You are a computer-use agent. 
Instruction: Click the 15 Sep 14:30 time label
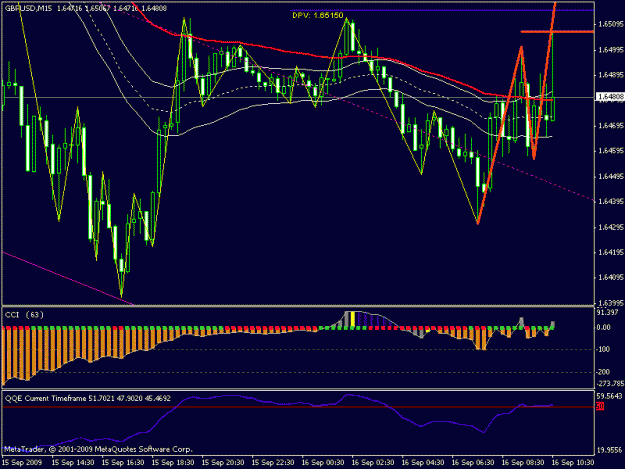[x=73, y=463]
